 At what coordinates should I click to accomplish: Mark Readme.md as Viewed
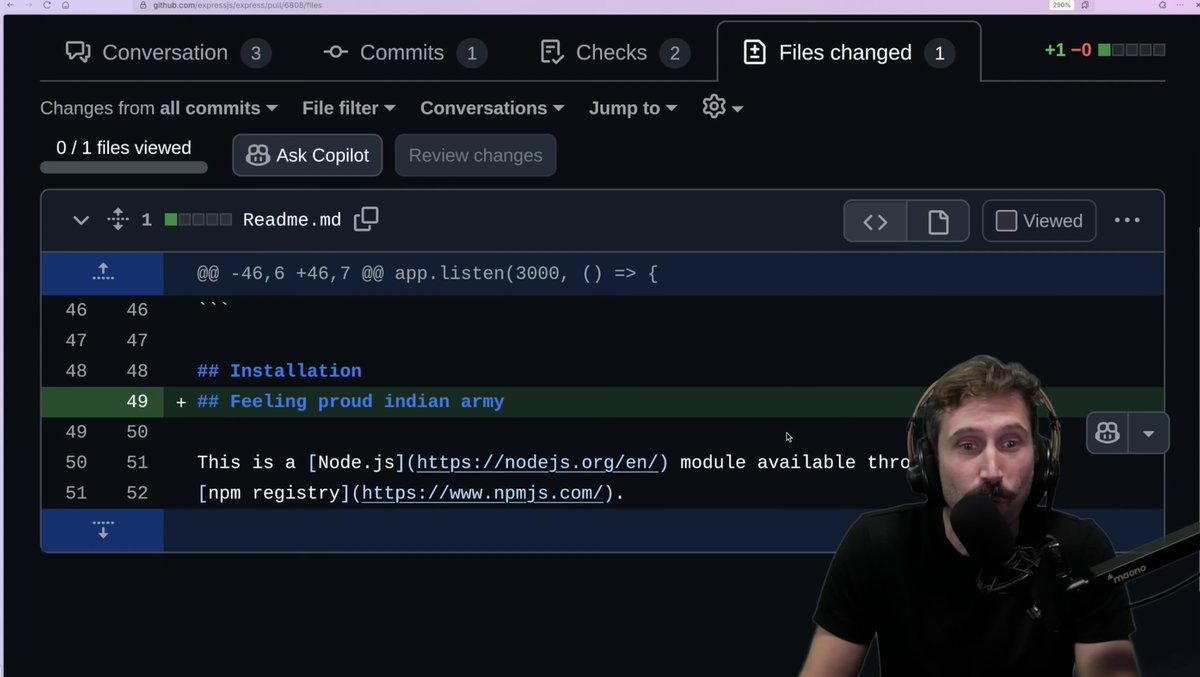click(1039, 221)
